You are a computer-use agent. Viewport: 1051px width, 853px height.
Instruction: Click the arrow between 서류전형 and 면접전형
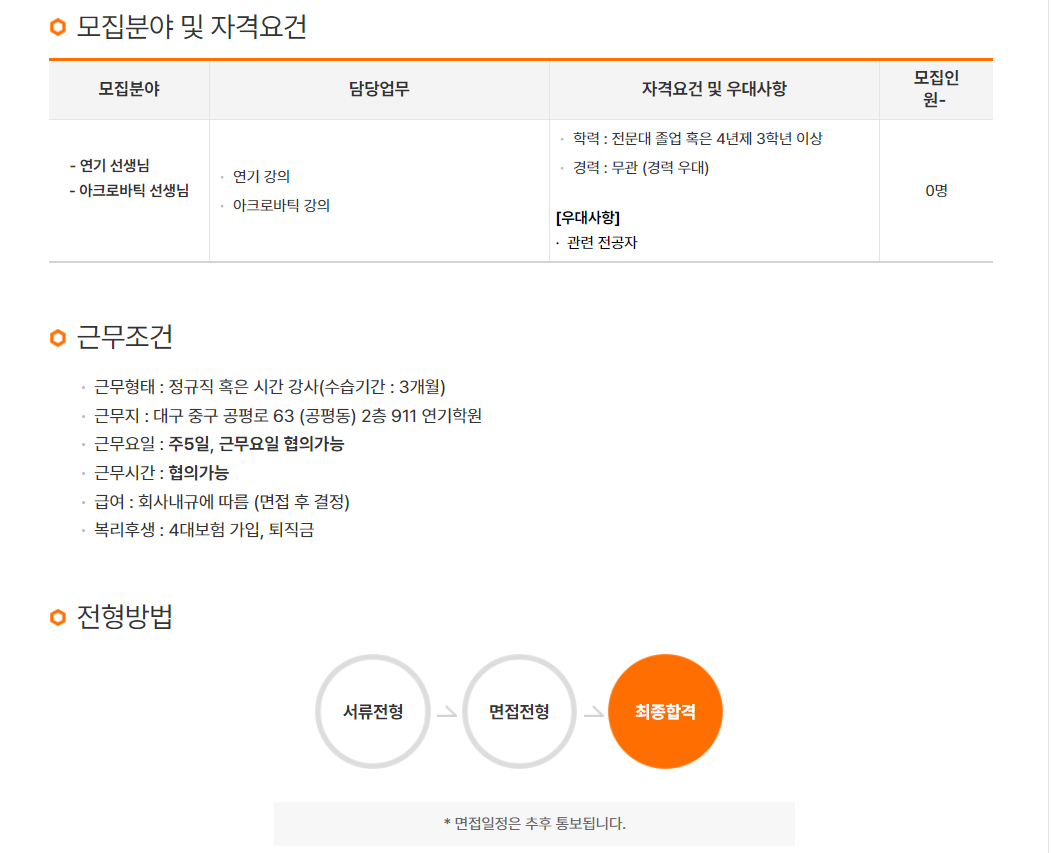pos(446,713)
